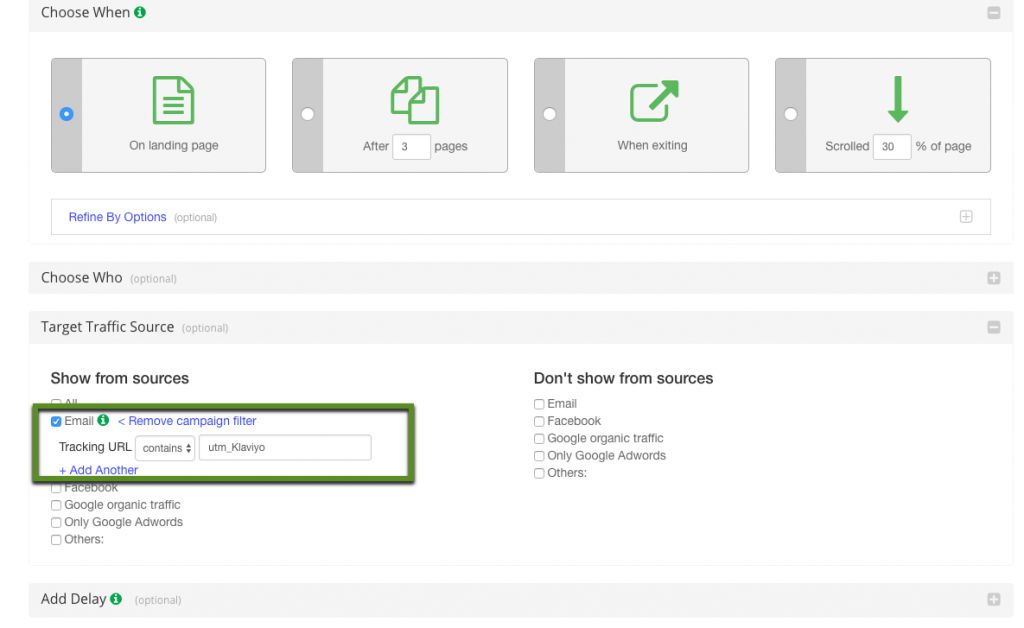Collapse the Choose When section with minus icon
1024x628 pixels.
point(994,13)
